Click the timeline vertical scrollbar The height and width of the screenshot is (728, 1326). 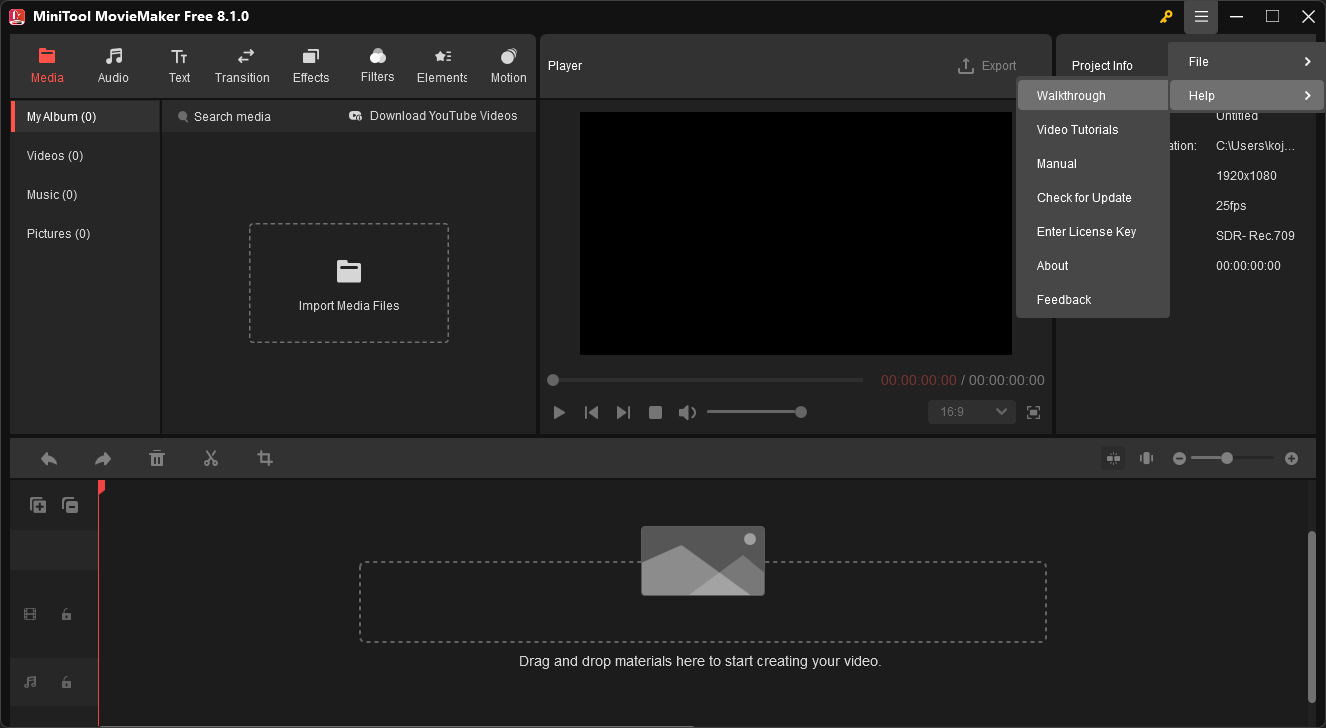[1312, 616]
